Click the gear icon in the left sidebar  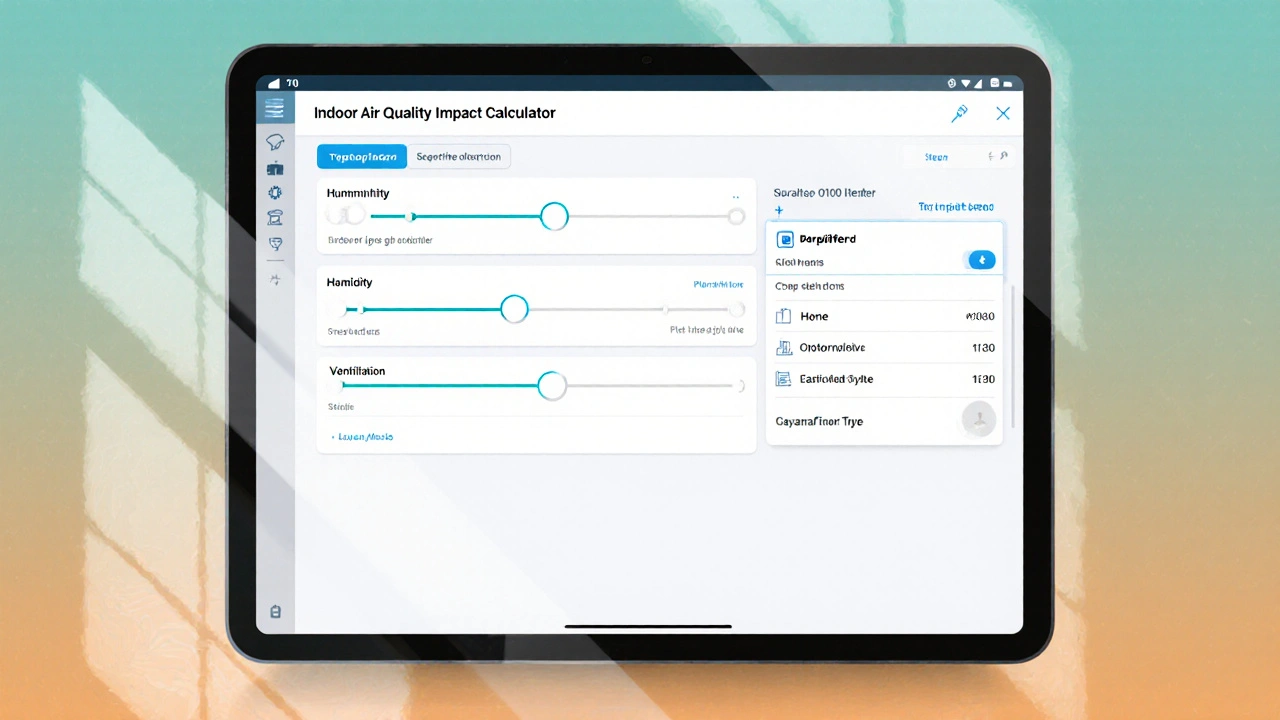pos(275,192)
